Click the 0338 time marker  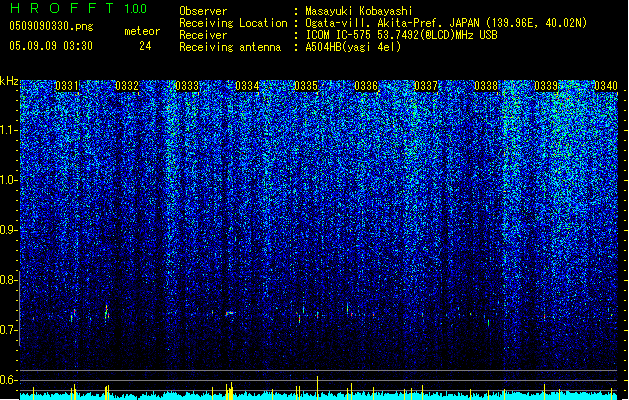[x=486, y=86]
